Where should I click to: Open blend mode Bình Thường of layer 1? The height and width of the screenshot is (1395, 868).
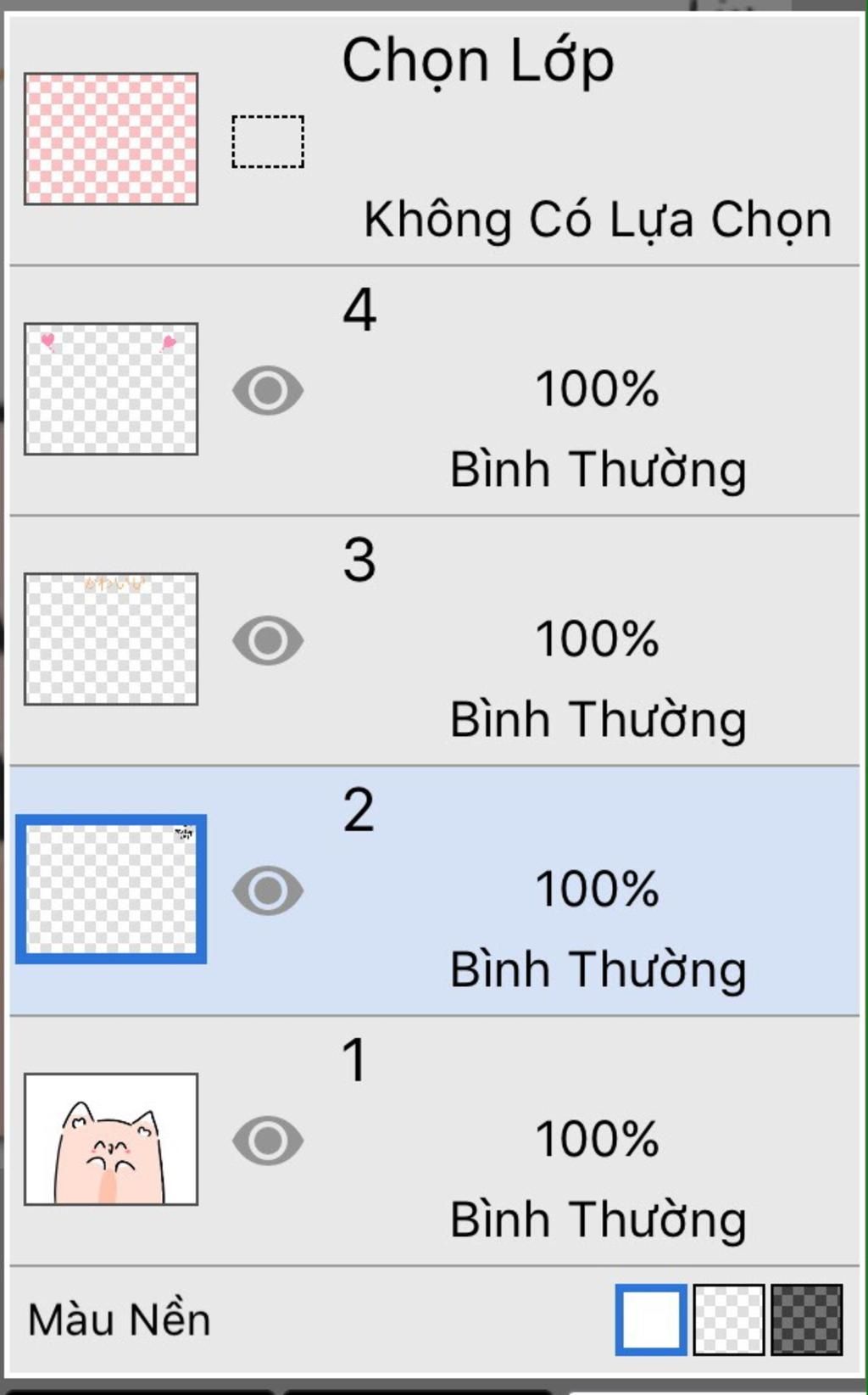[598, 1220]
